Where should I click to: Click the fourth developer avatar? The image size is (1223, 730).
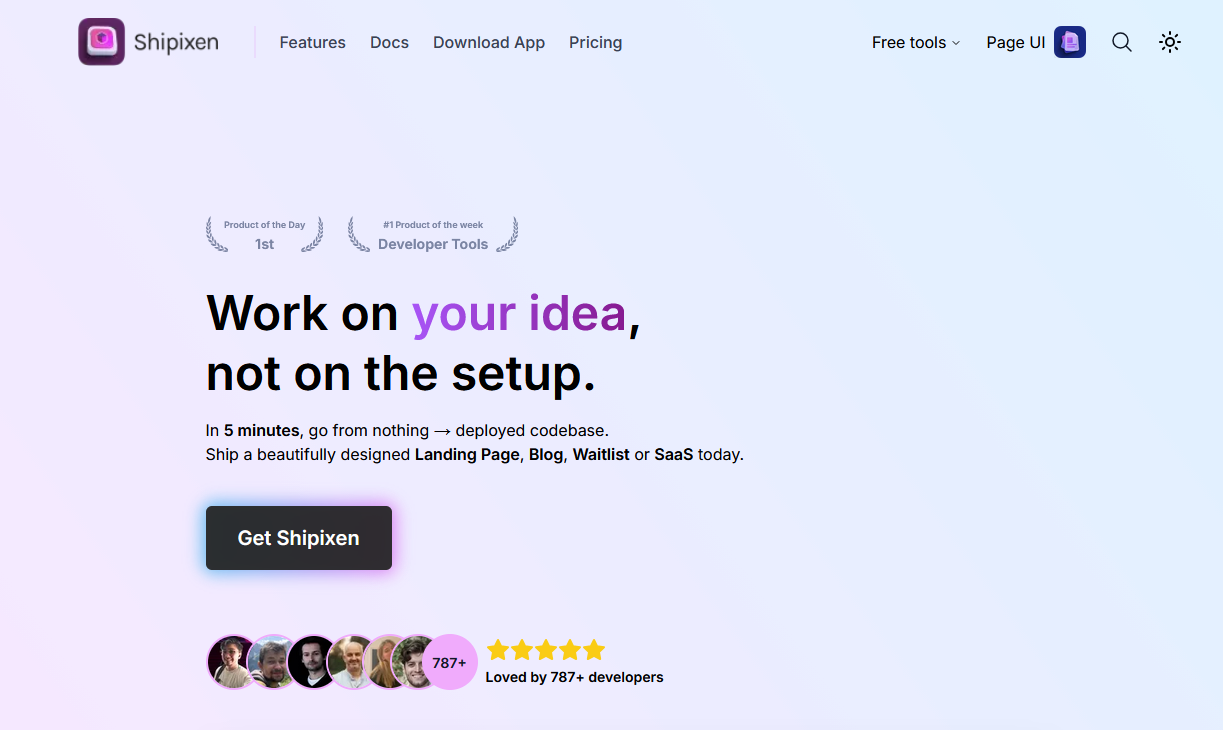352,662
